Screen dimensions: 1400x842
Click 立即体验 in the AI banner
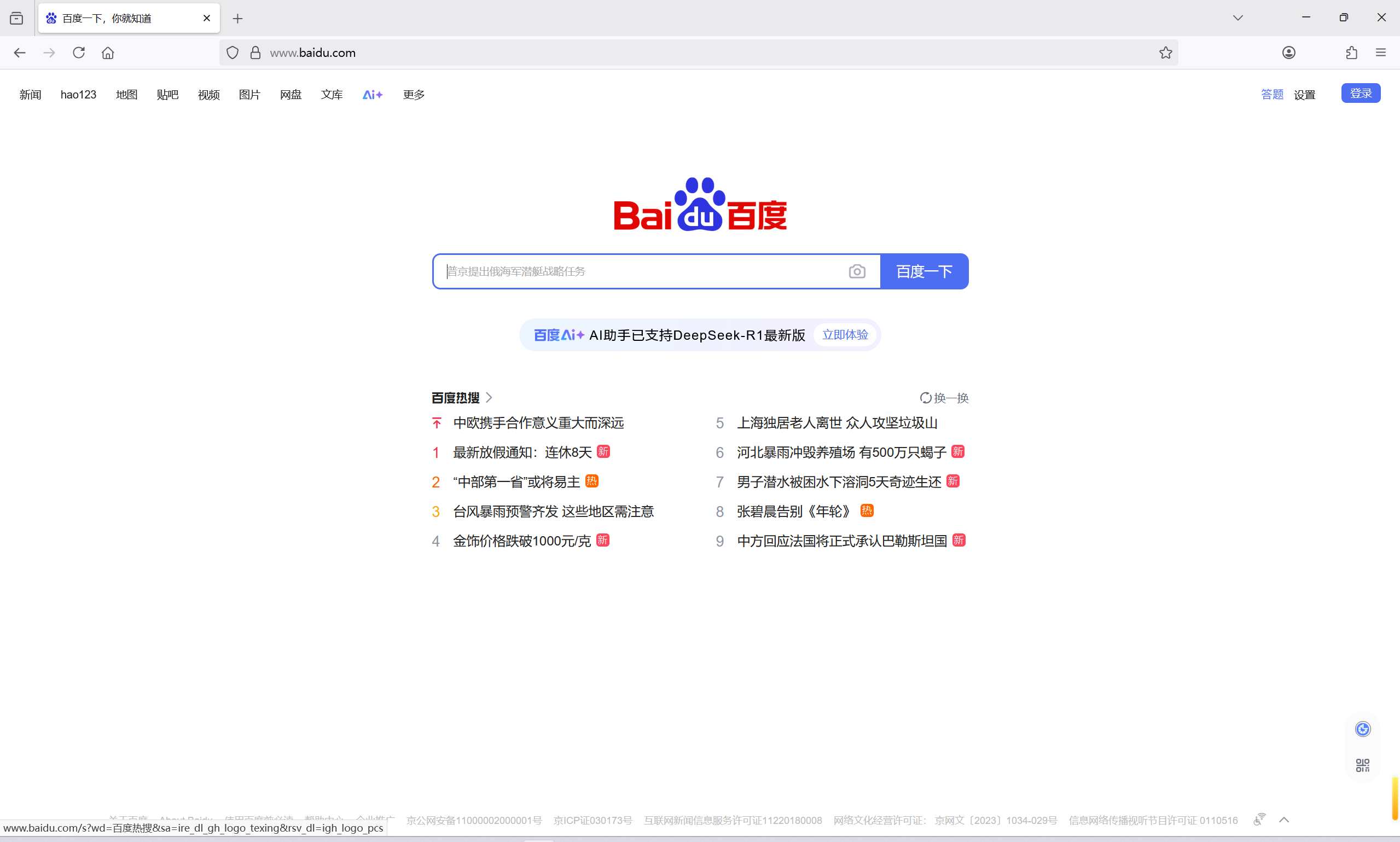tap(845, 335)
